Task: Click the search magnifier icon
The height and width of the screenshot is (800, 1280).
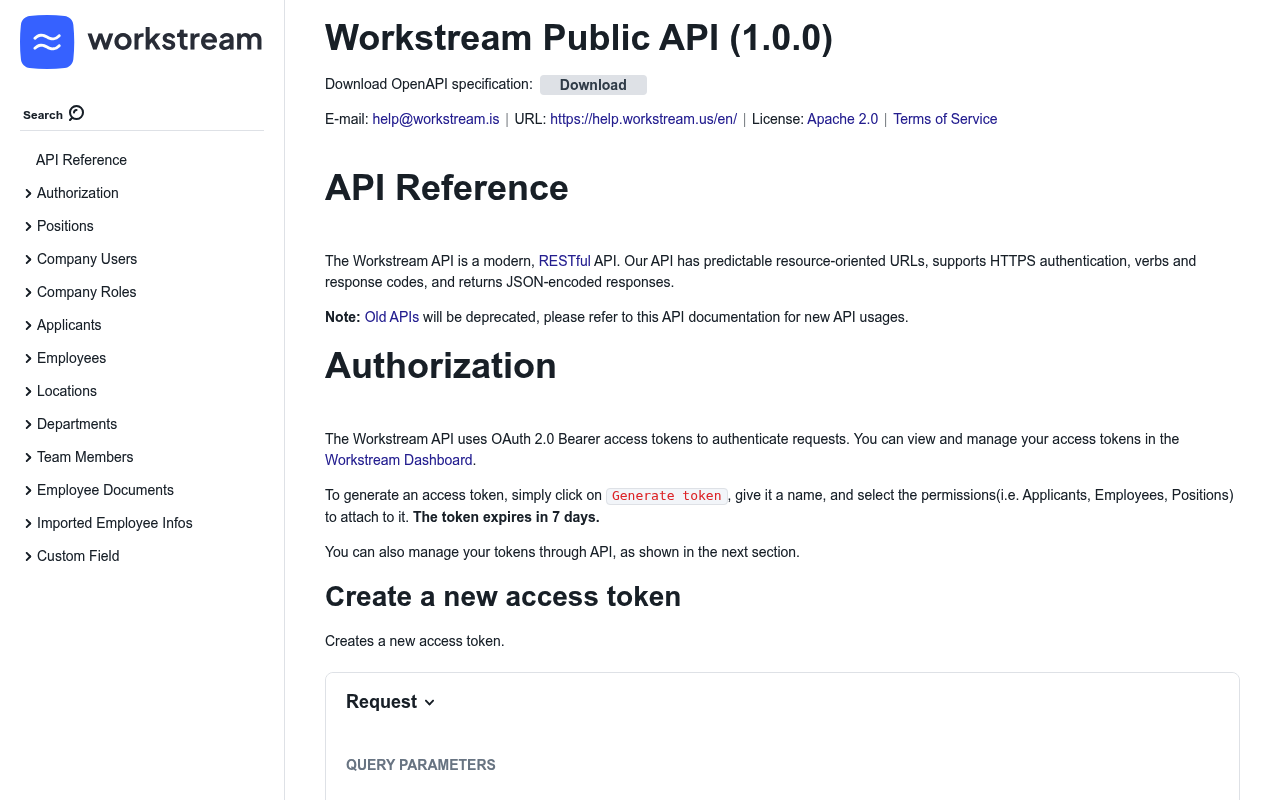Action: (x=77, y=113)
